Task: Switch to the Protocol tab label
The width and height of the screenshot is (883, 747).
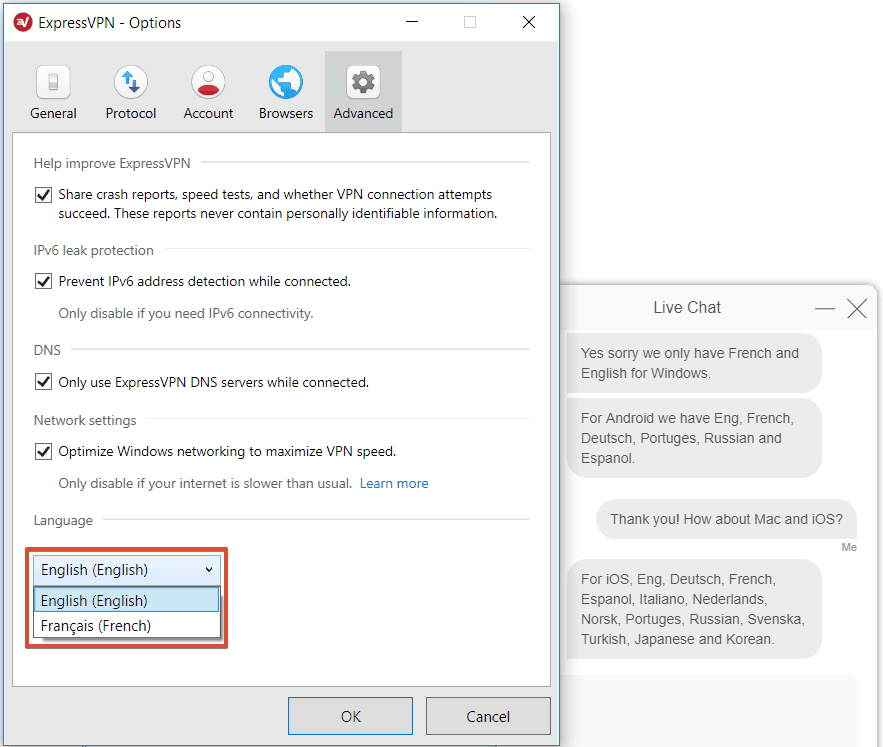Action: [x=131, y=113]
